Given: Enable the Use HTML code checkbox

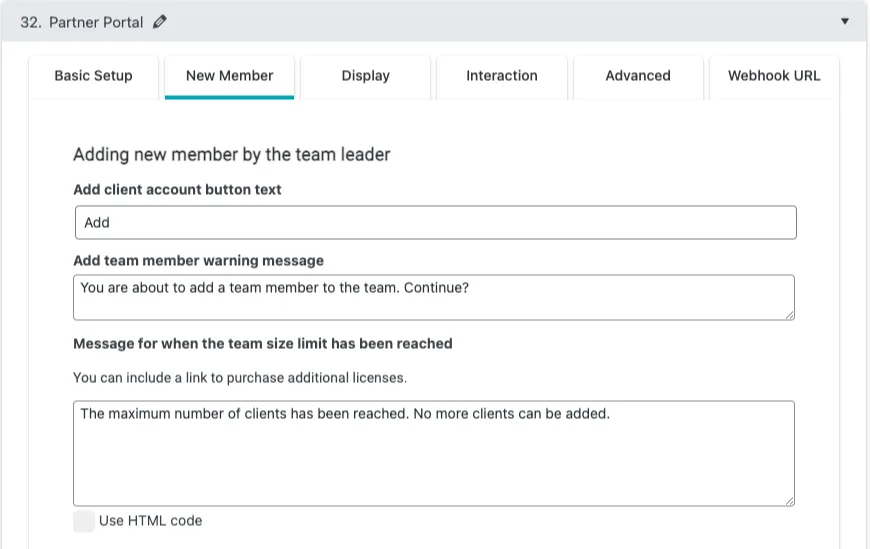Looking at the screenshot, I should point(84,521).
